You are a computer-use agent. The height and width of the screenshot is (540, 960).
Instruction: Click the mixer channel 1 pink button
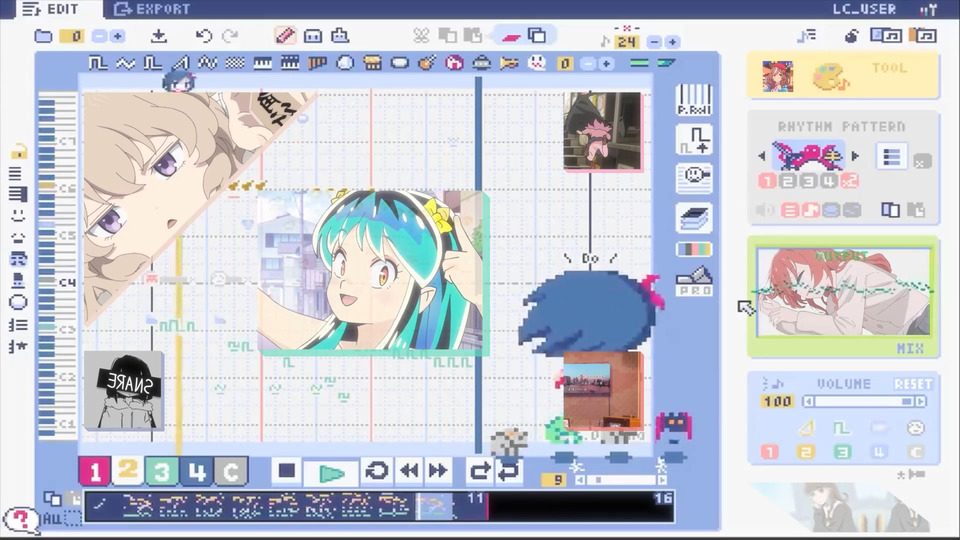pos(770,452)
